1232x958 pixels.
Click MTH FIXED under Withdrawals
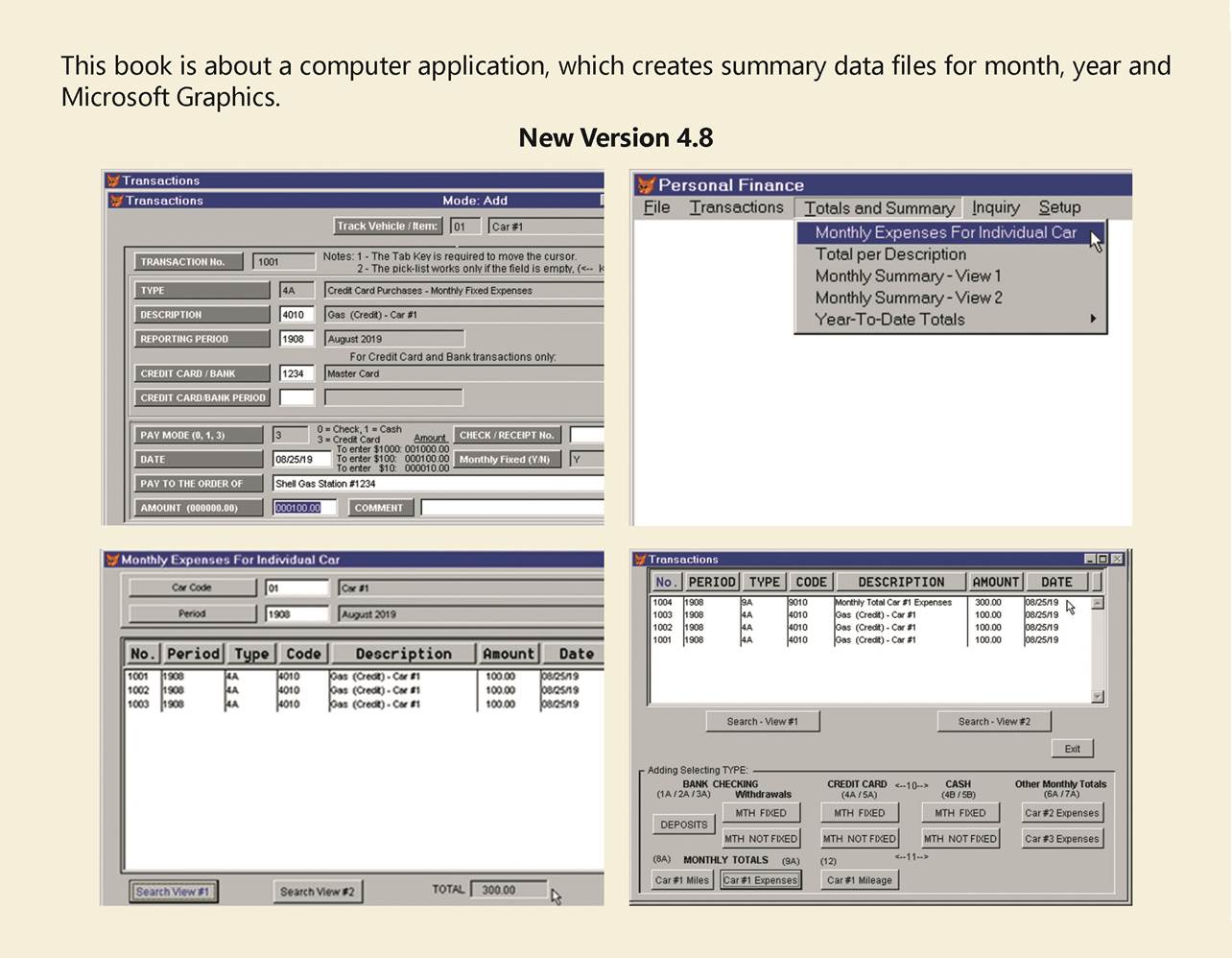coord(761,813)
